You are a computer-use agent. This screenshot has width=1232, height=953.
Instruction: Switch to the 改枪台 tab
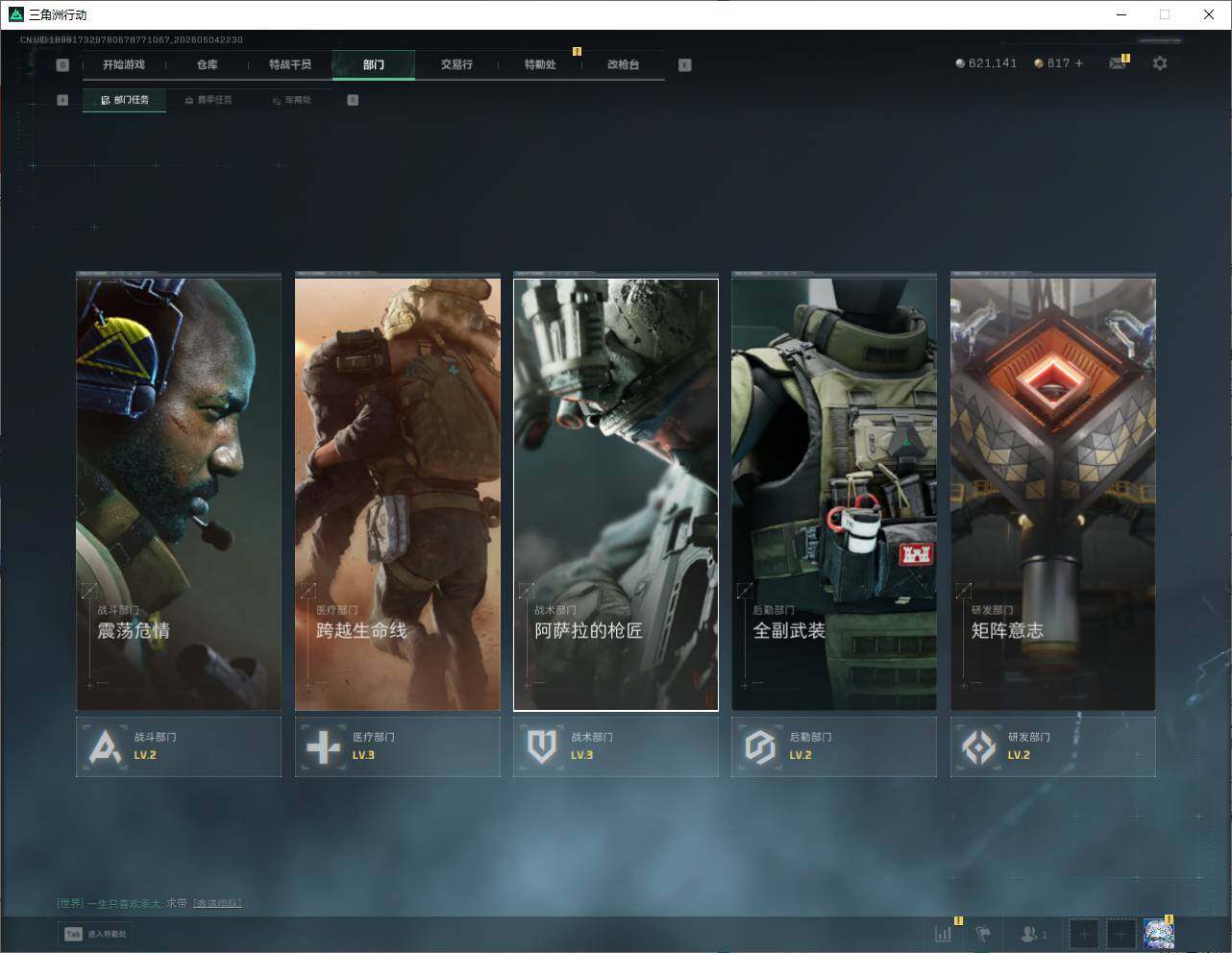623,64
